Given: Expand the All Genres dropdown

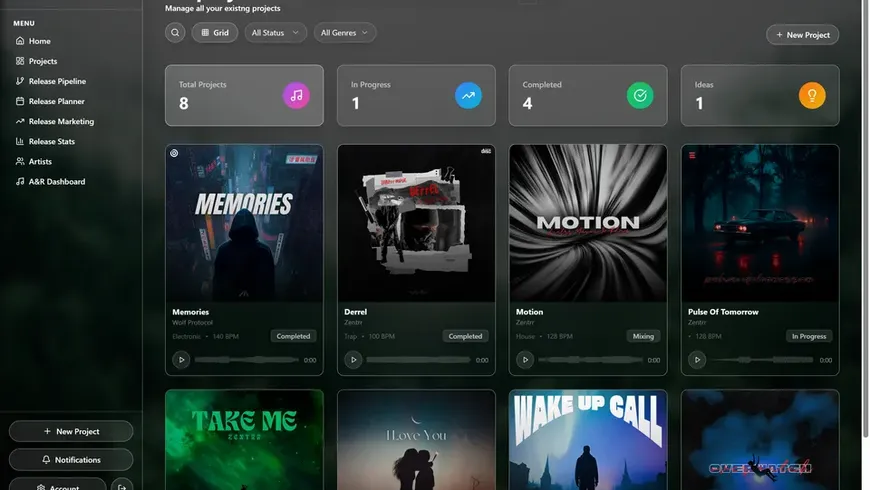Looking at the screenshot, I should (x=345, y=33).
